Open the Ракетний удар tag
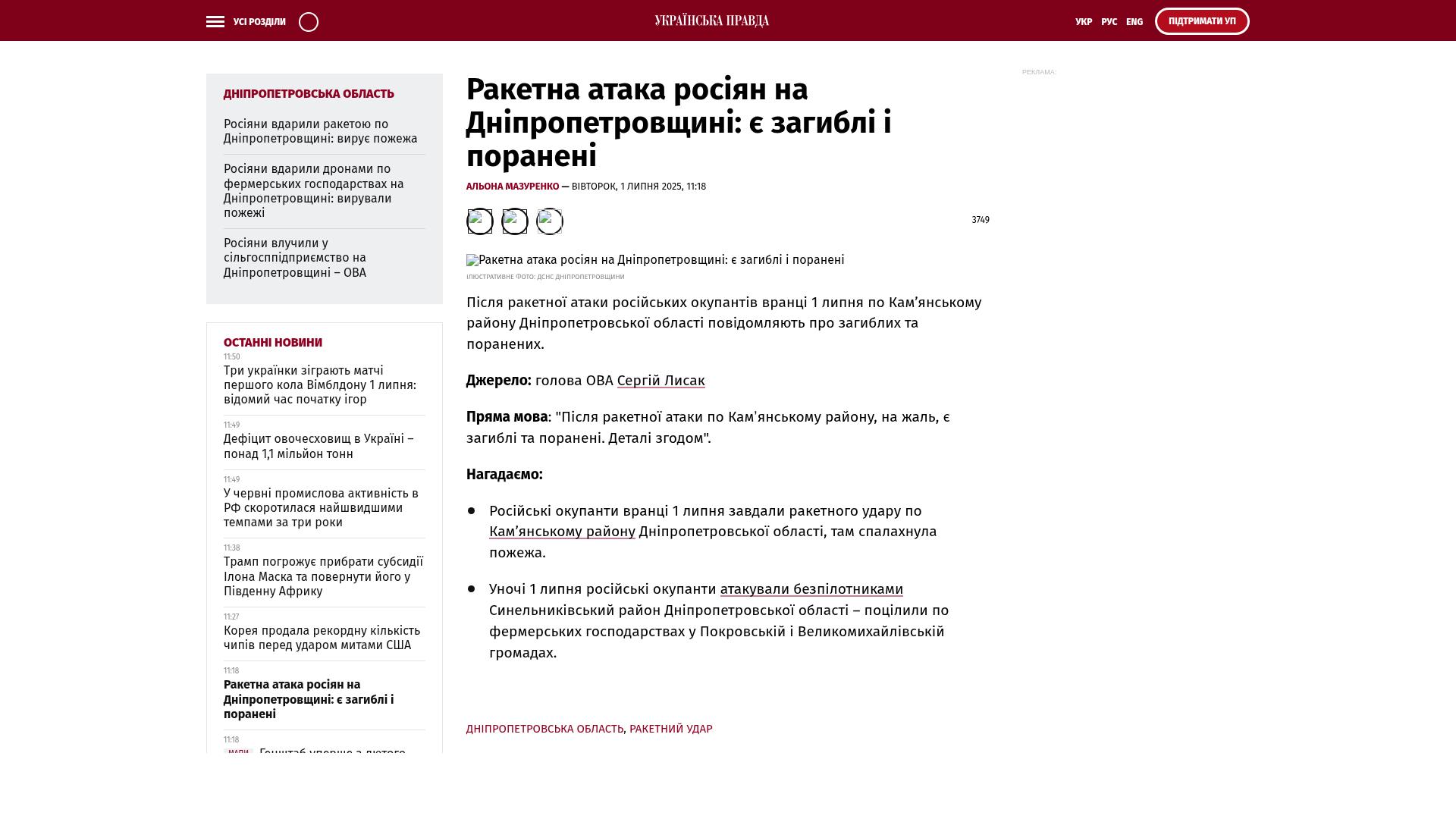 click(x=670, y=729)
